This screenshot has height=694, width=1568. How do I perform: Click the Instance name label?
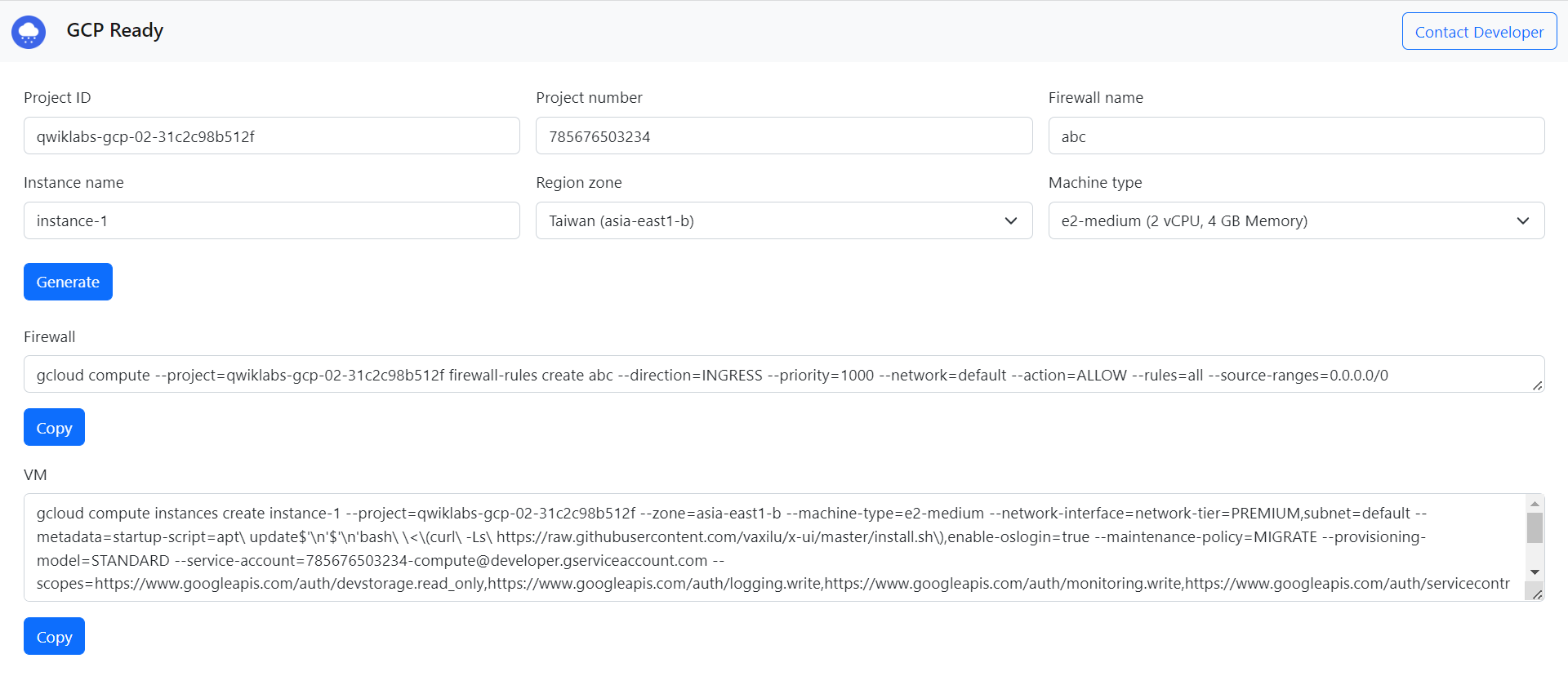tap(73, 182)
